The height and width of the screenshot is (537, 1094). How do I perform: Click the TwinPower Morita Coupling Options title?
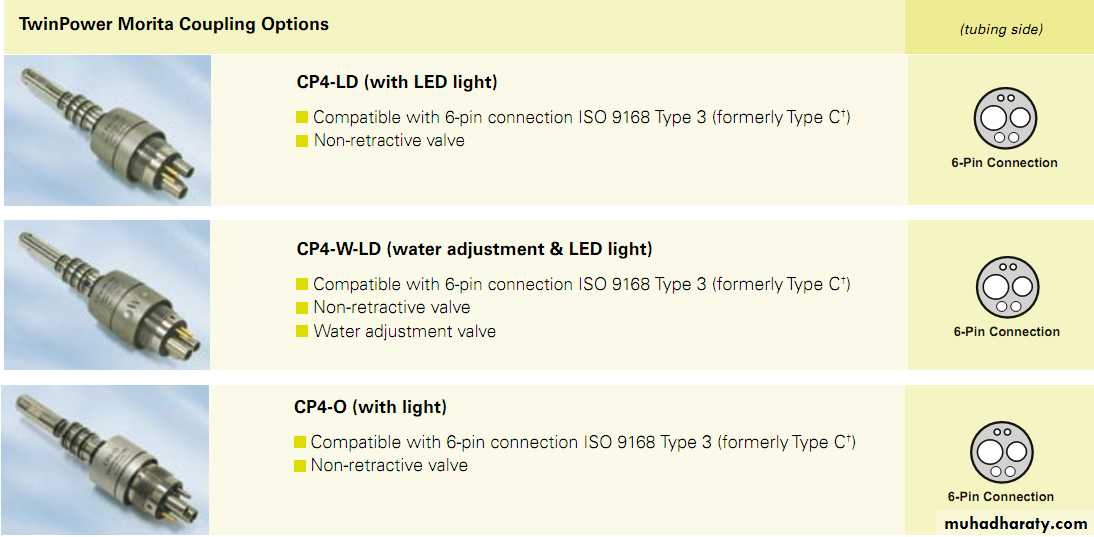tap(174, 24)
